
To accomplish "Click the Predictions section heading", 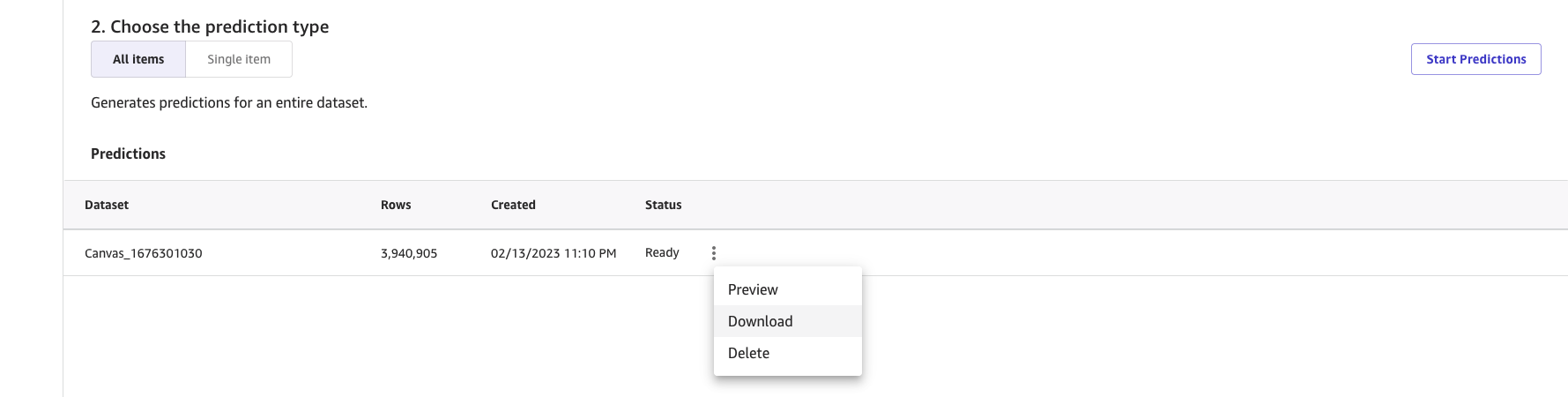I will pos(128,154).
